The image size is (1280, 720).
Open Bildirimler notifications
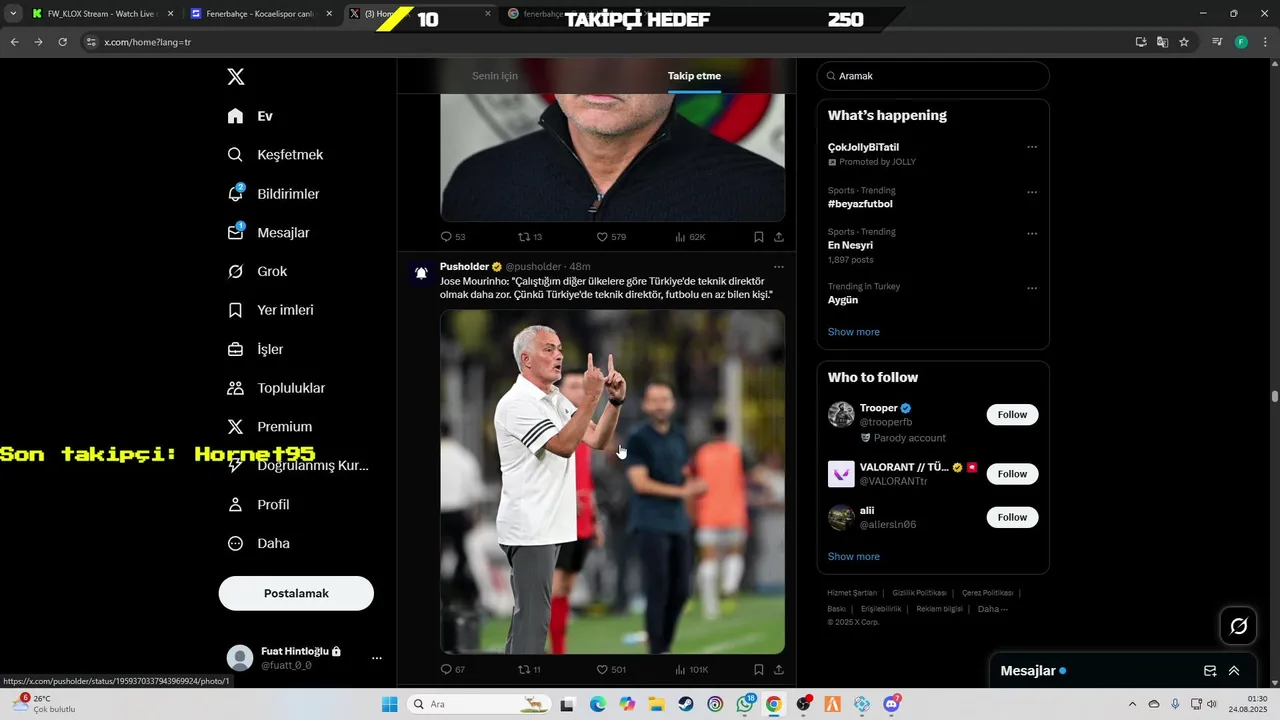[x=273, y=194]
